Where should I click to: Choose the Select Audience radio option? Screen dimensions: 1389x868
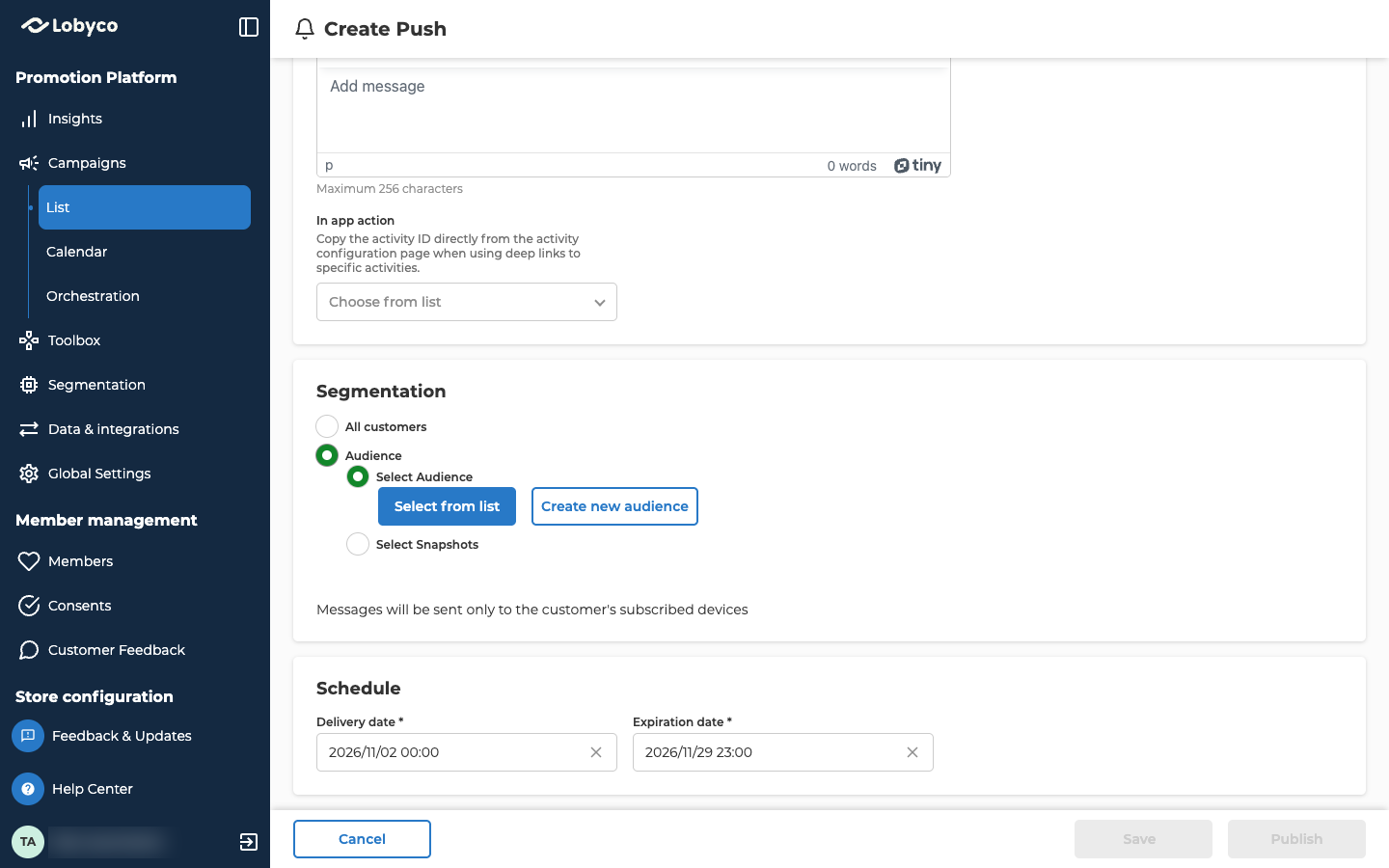point(358,476)
